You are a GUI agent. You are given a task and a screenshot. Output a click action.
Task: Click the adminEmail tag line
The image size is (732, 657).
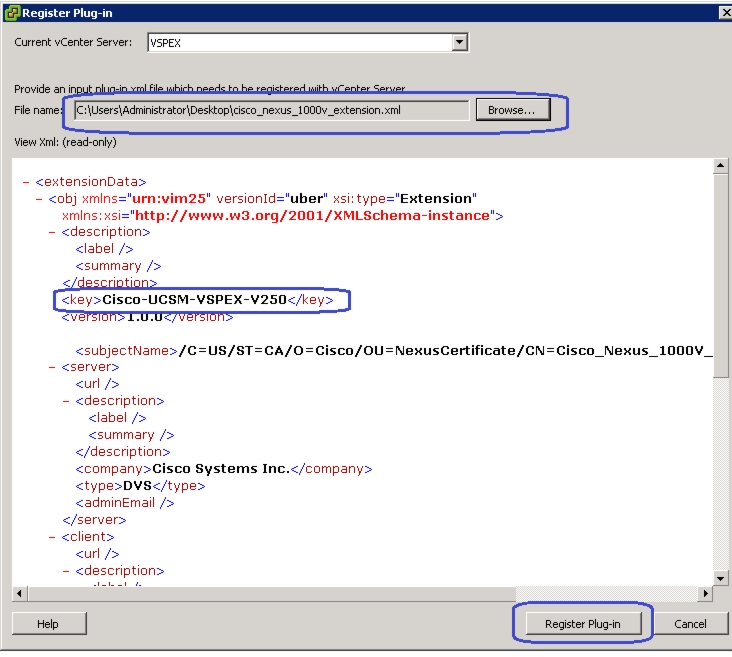tap(125, 503)
